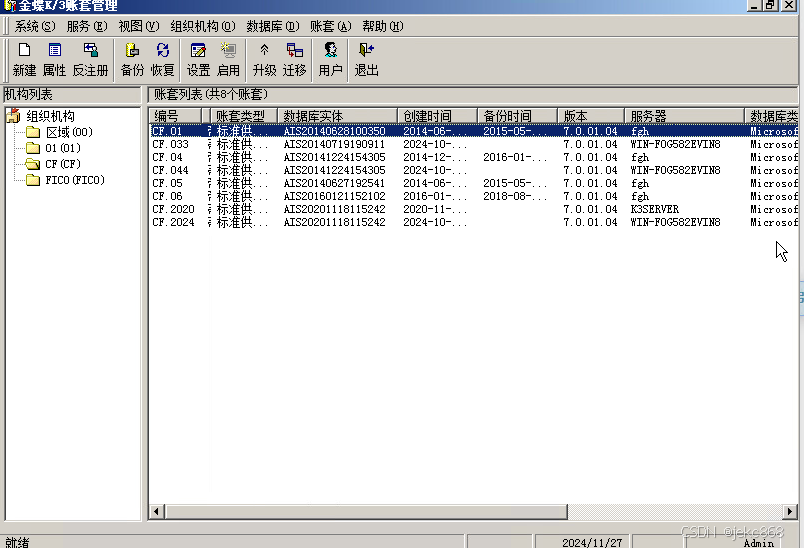
Task: Select the 组织机构 root tree node
Action: tap(50, 116)
